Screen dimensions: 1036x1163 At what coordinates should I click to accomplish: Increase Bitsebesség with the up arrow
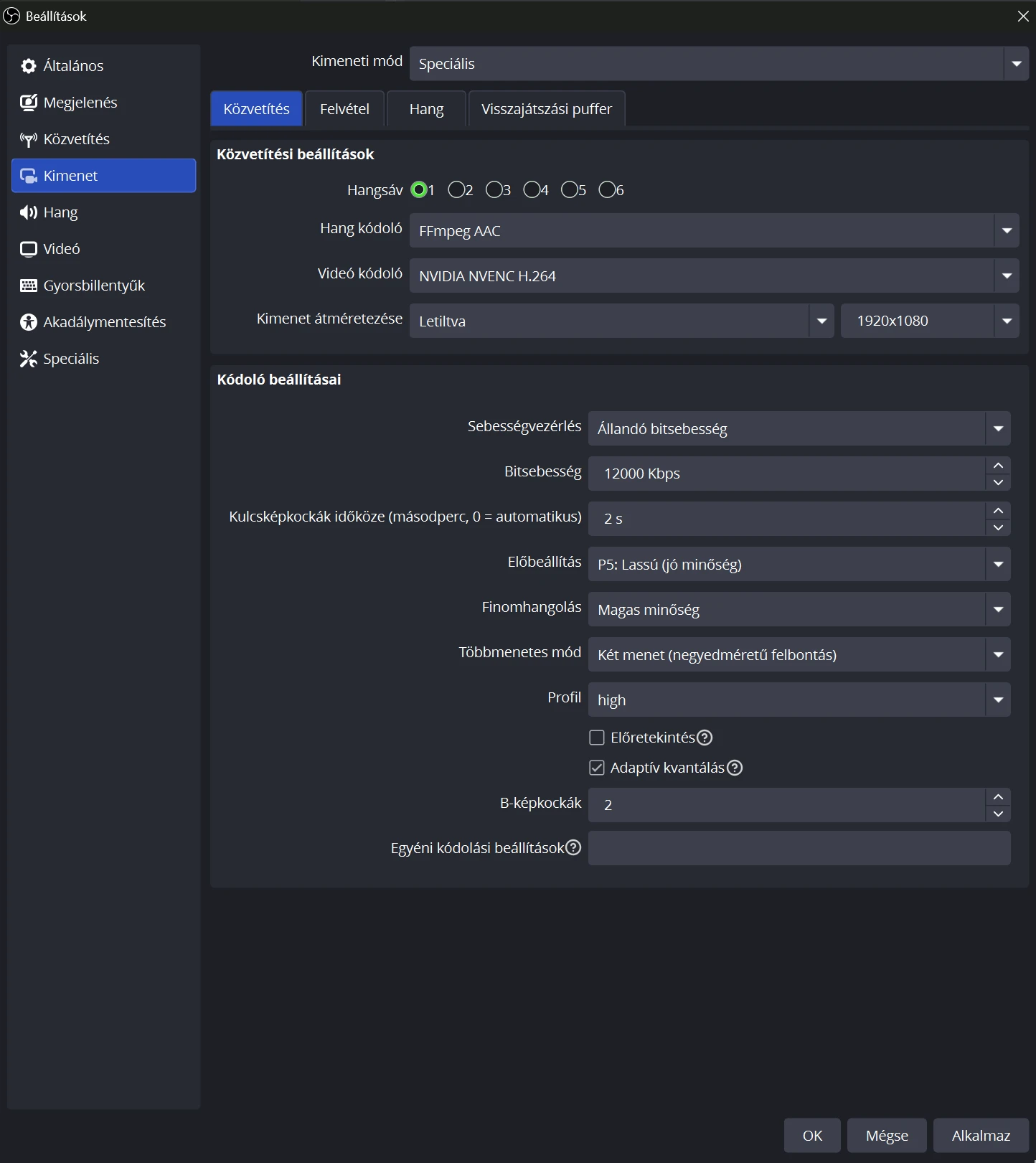click(998, 466)
